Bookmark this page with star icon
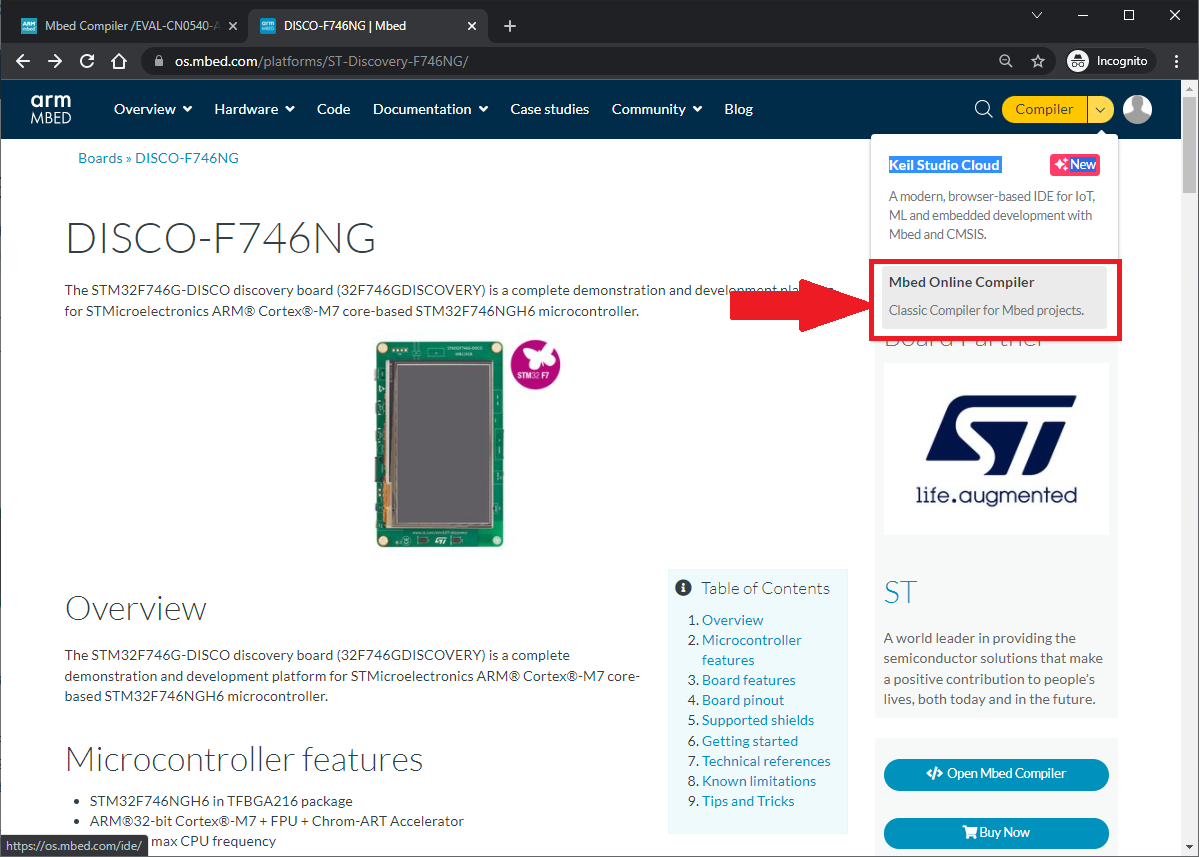This screenshot has width=1199, height=857. point(1038,61)
